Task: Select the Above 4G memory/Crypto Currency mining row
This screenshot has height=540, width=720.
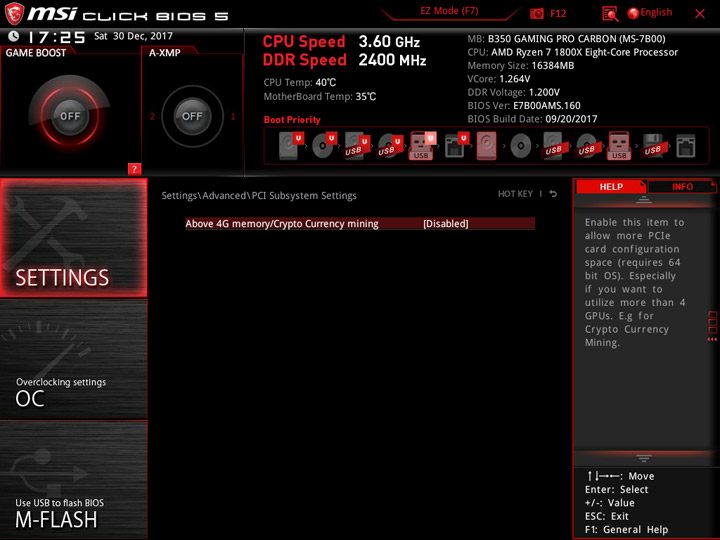Action: (x=360, y=224)
